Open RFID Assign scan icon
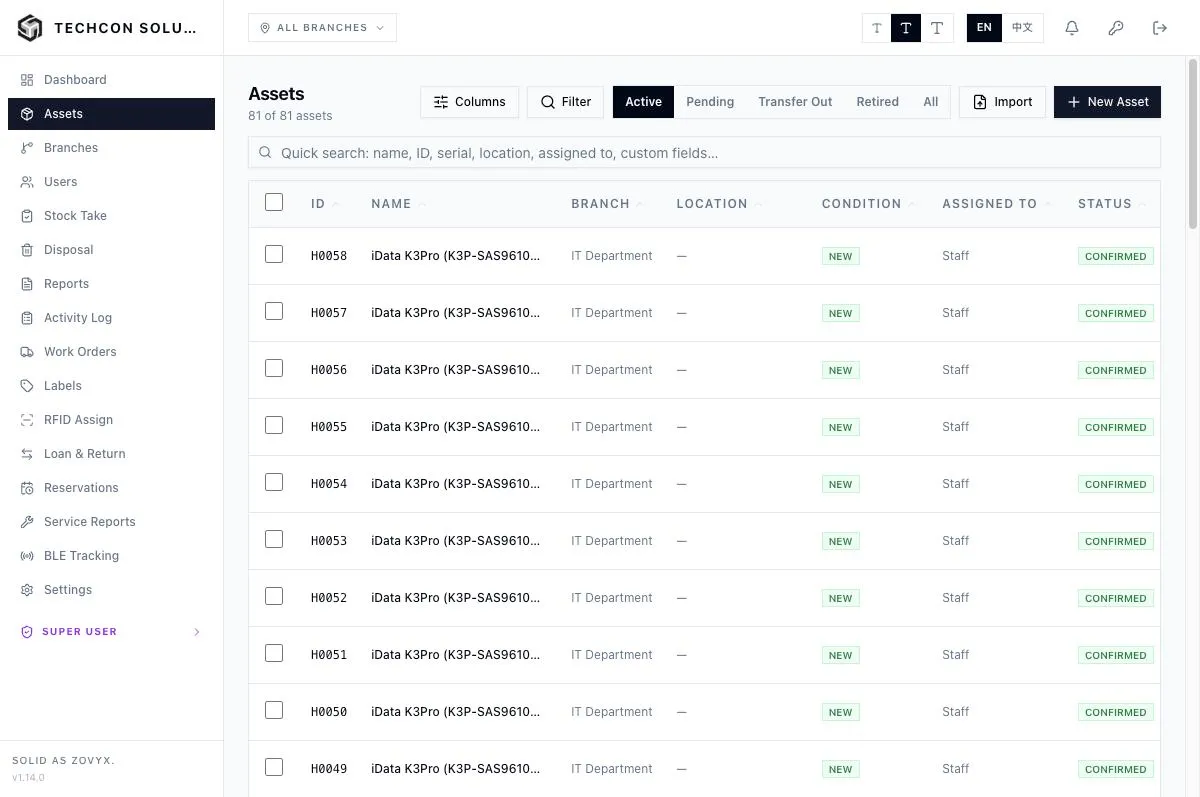The height and width of the screenshot is (797, 1200). [27, 420]
